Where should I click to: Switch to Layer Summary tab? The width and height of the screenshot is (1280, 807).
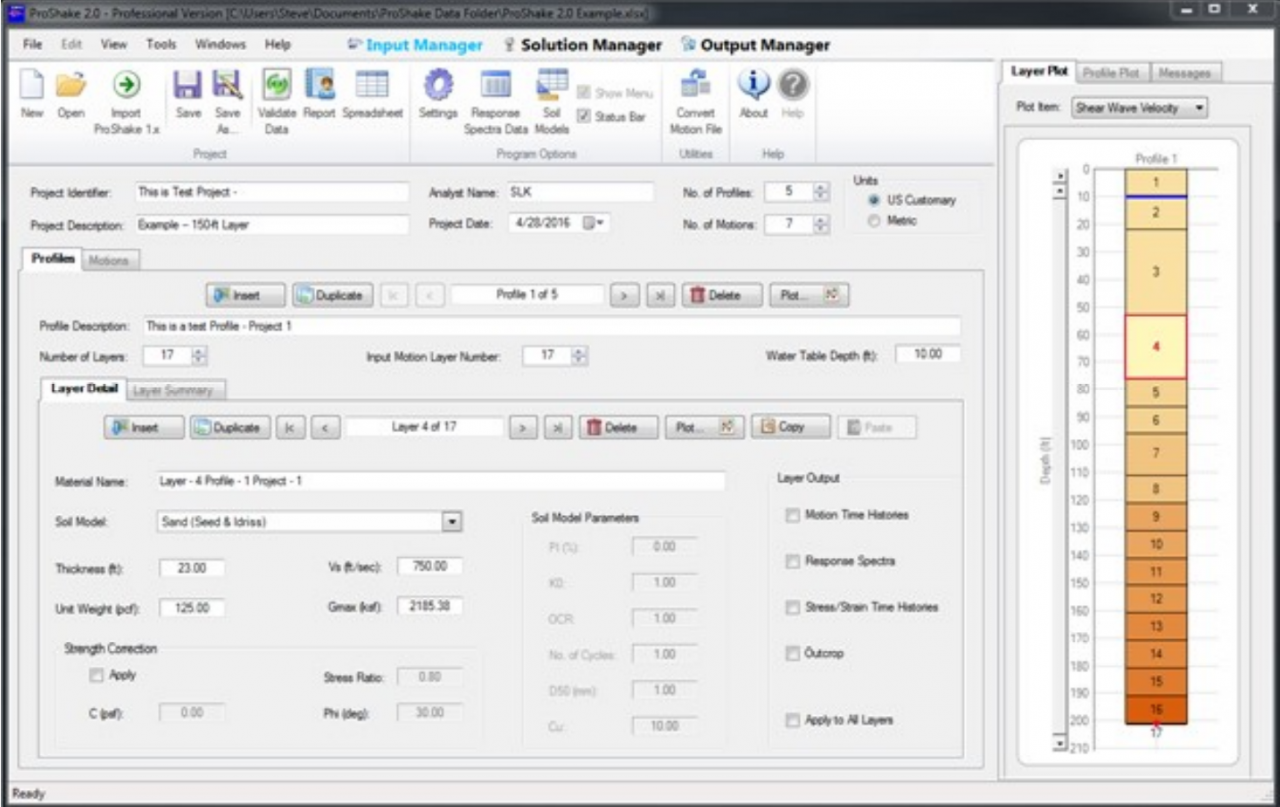point(176,390)
